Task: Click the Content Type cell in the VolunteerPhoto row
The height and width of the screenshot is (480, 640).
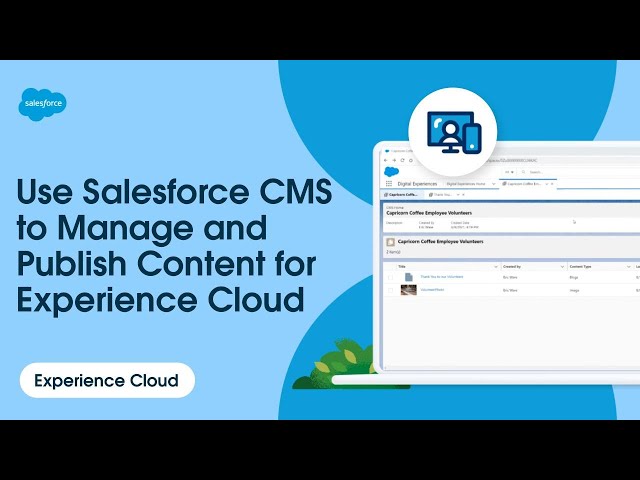Action: coord(574,291)
